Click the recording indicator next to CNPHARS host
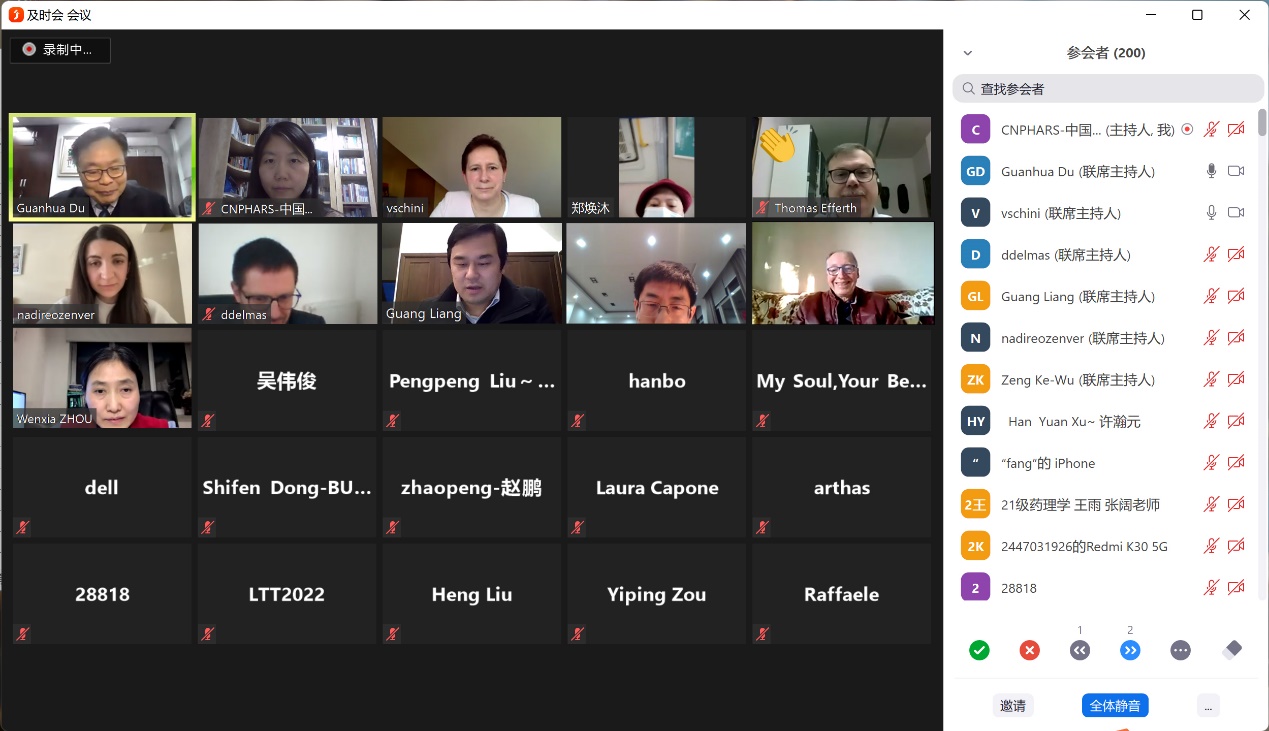Viewport: 1269px width, 731px height. 1187,129
